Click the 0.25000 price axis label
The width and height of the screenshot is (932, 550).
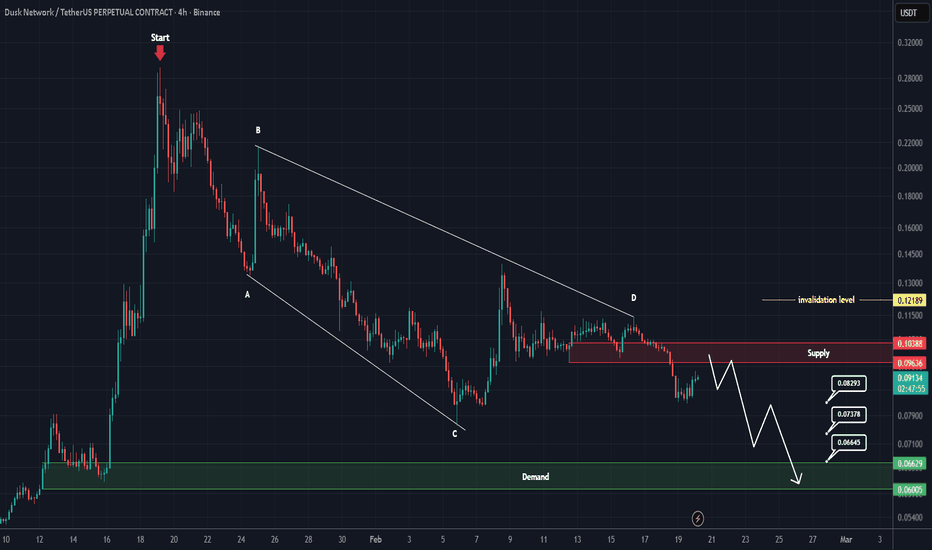[910, 109]
